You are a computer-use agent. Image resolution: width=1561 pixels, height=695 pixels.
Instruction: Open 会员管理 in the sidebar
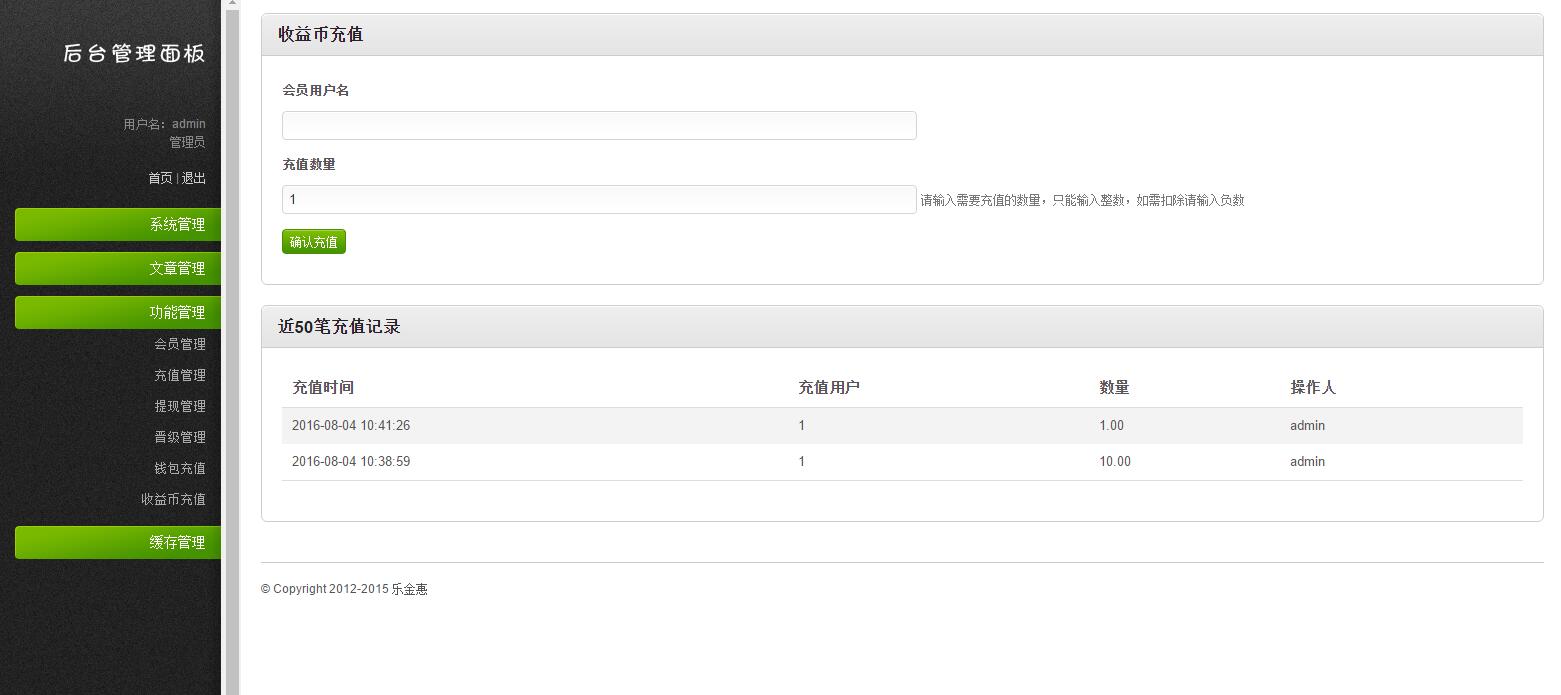pyautogui.click(x=180, y=345)
